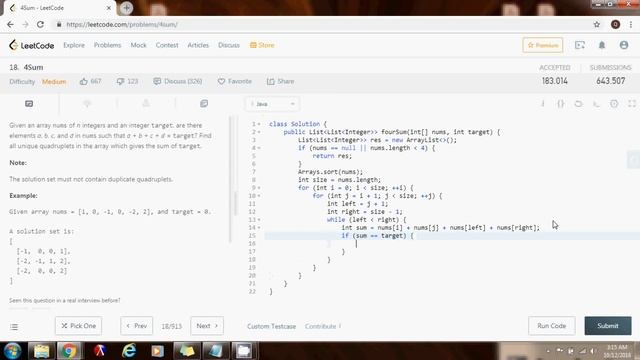Select the 4Sum - LeetCode browser tab

[x=60, y=8]
